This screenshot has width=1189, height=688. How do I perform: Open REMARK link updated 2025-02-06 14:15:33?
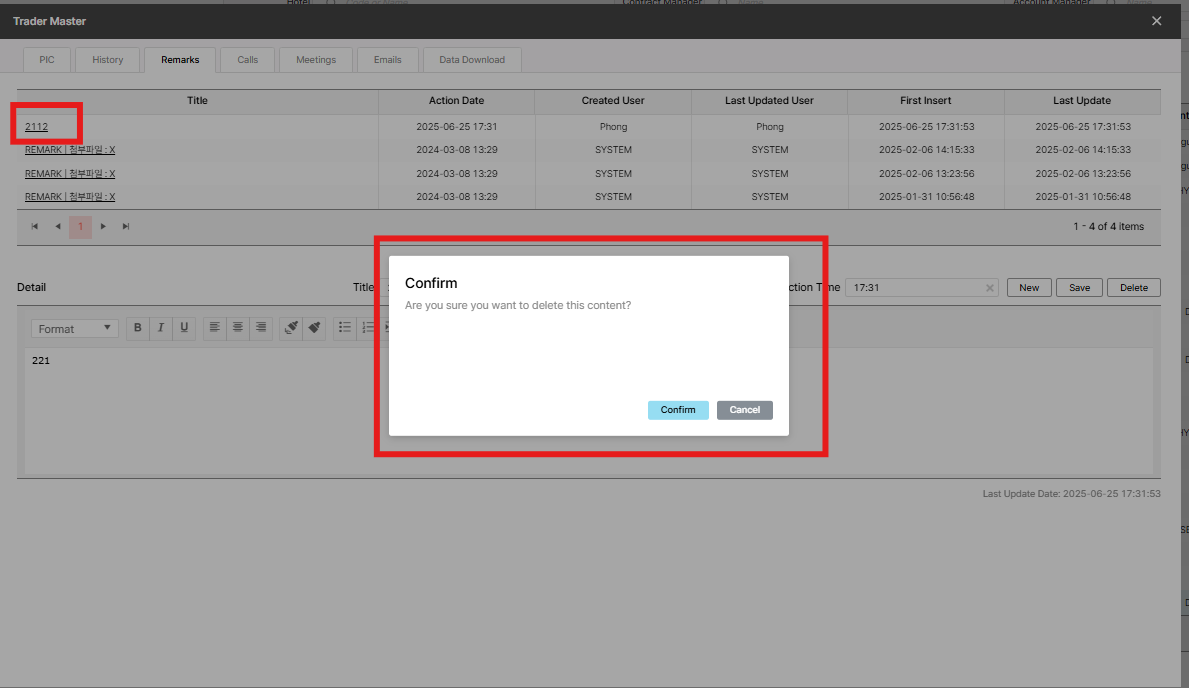[x=70, y=150]
